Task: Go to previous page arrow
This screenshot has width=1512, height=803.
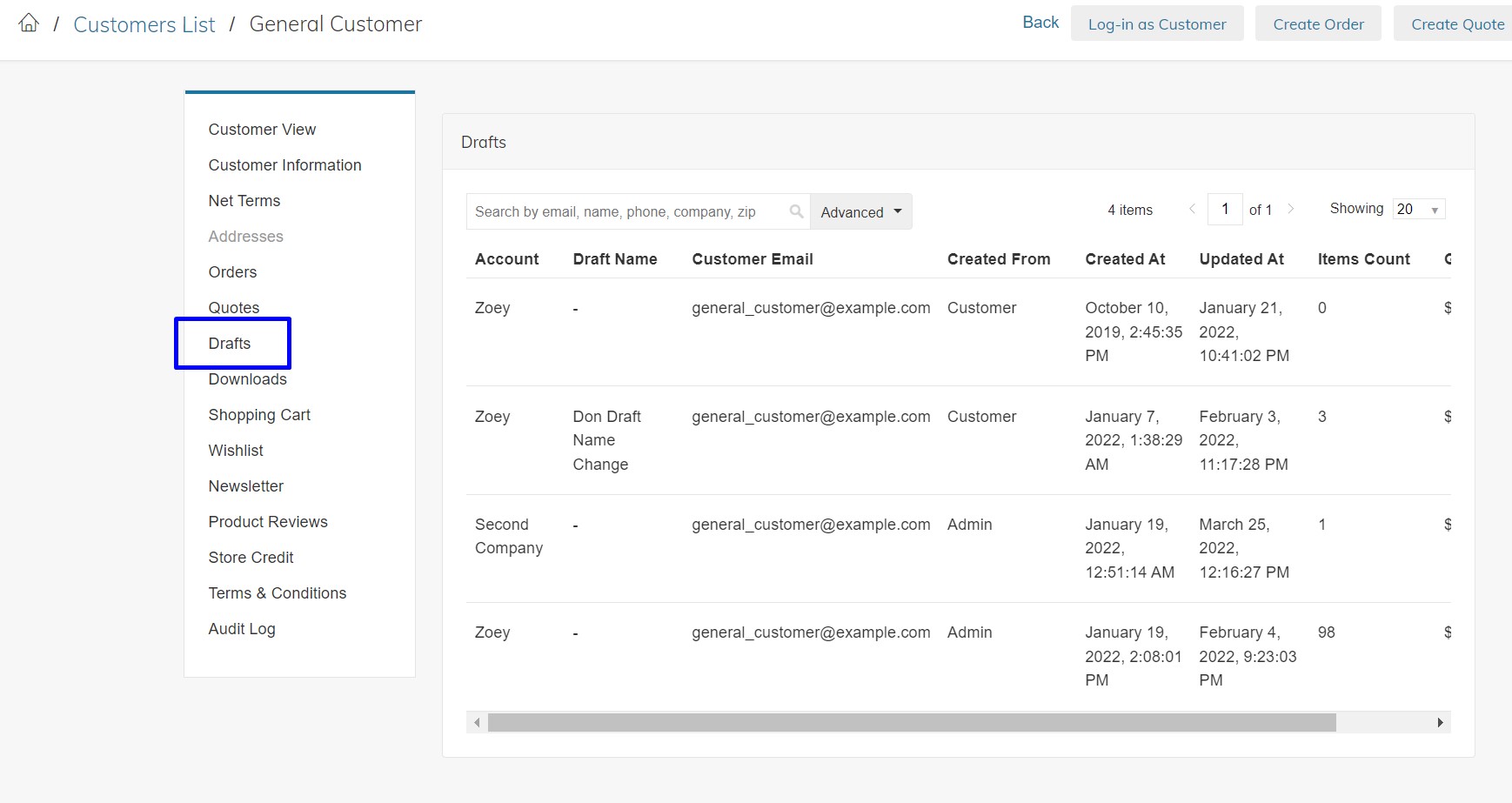Action: 1192,209
